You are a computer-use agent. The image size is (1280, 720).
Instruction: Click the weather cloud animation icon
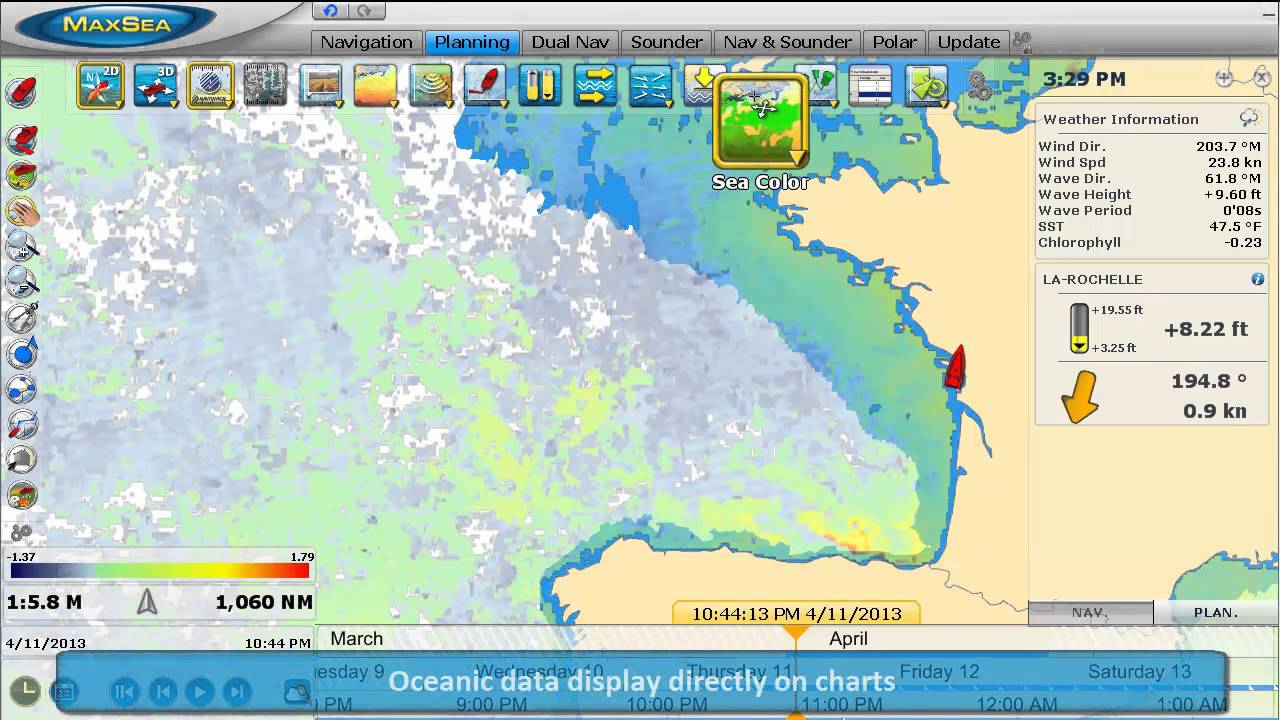pyautogui.click(x=297, y=691)
